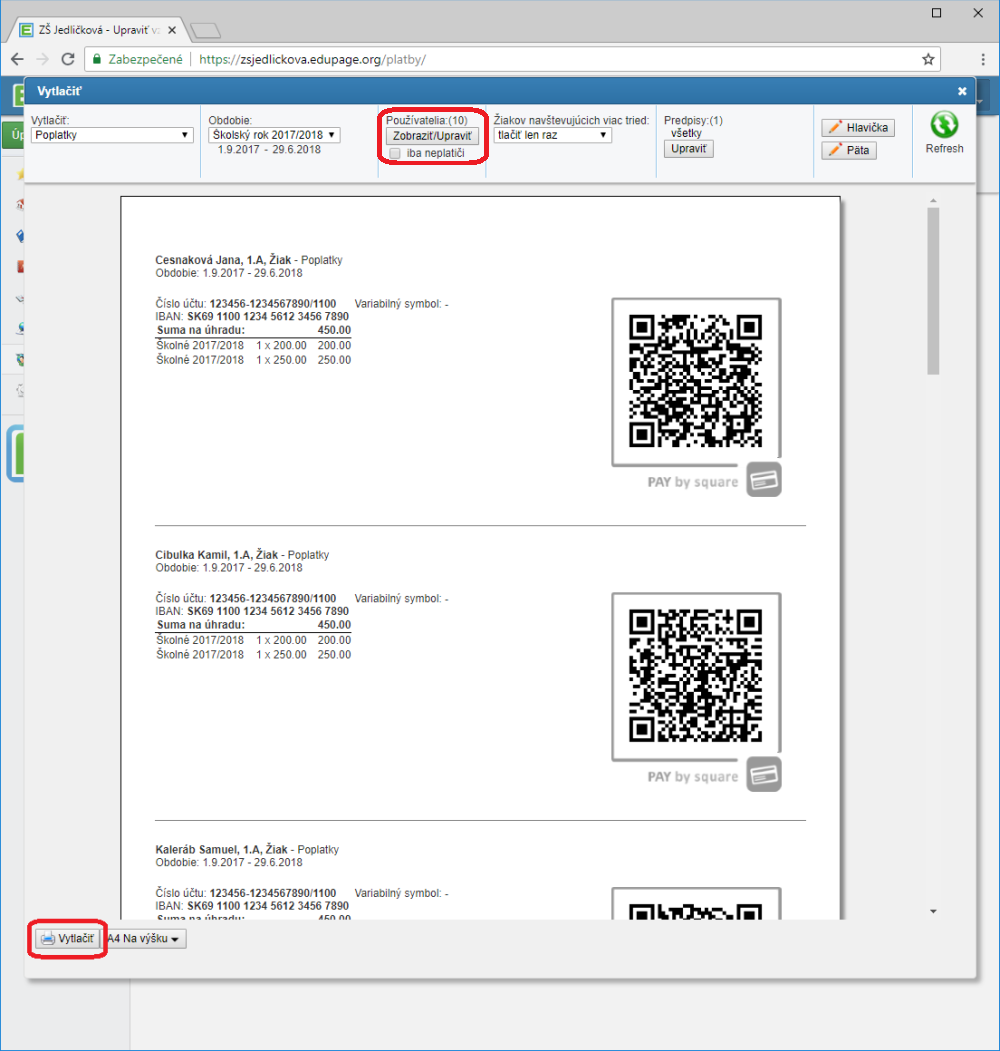Click Cesnaková's 'Suma na úhradu: 450.00' row
Image resolution: width=1000 pixels, height=1051 pixels.
coord(253,330)
